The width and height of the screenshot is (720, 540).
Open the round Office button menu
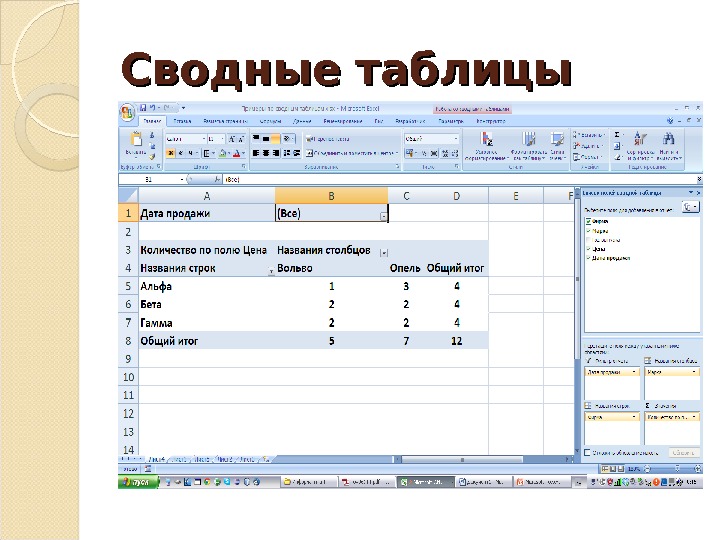click(127, 111)
